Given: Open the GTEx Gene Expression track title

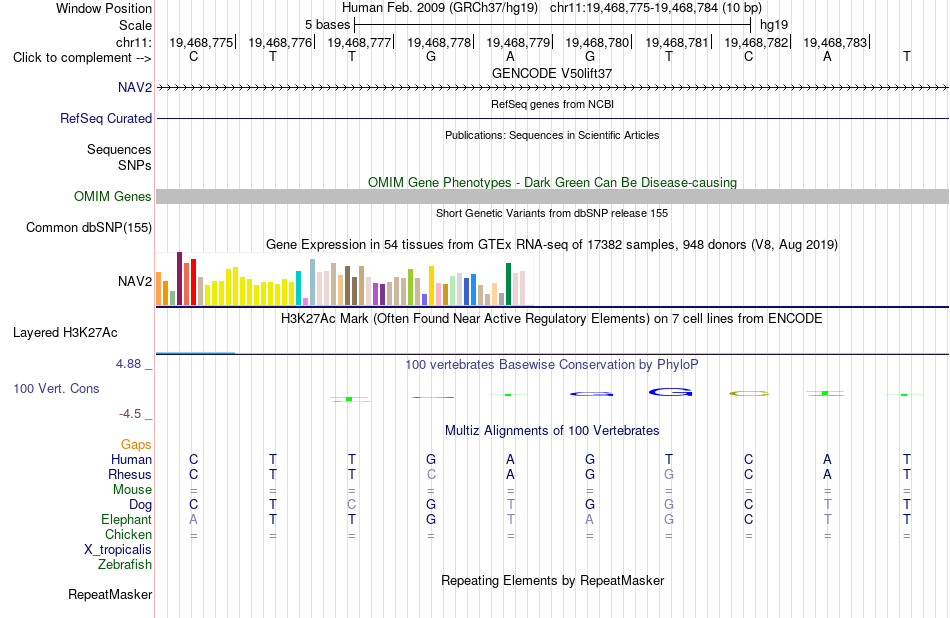Looking at the screenshot, I should 552,245.
